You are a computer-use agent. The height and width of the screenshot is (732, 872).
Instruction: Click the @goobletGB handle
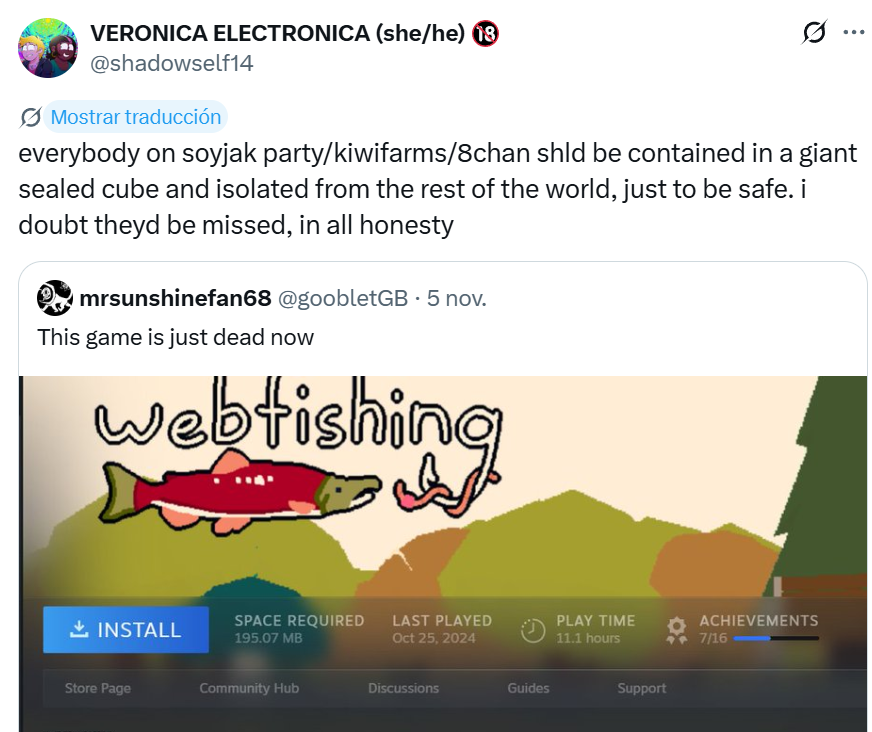click(343, 299)
